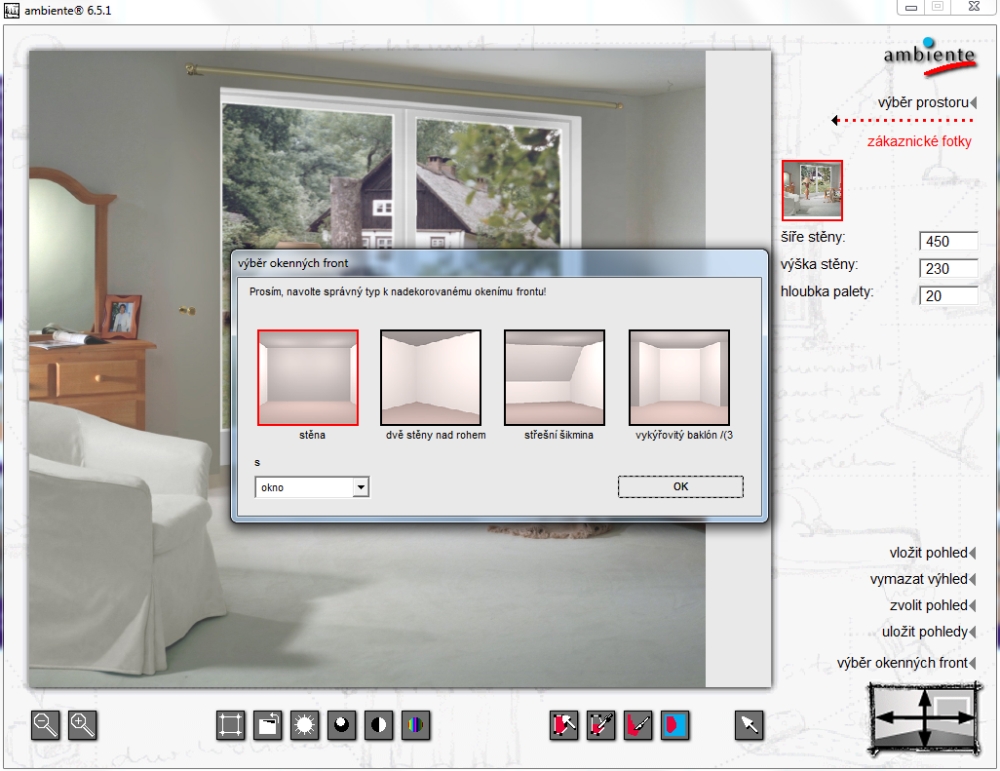Select the red mask brush tool
This screenshot has width=1000, height=771.
[x=638, y=725]
